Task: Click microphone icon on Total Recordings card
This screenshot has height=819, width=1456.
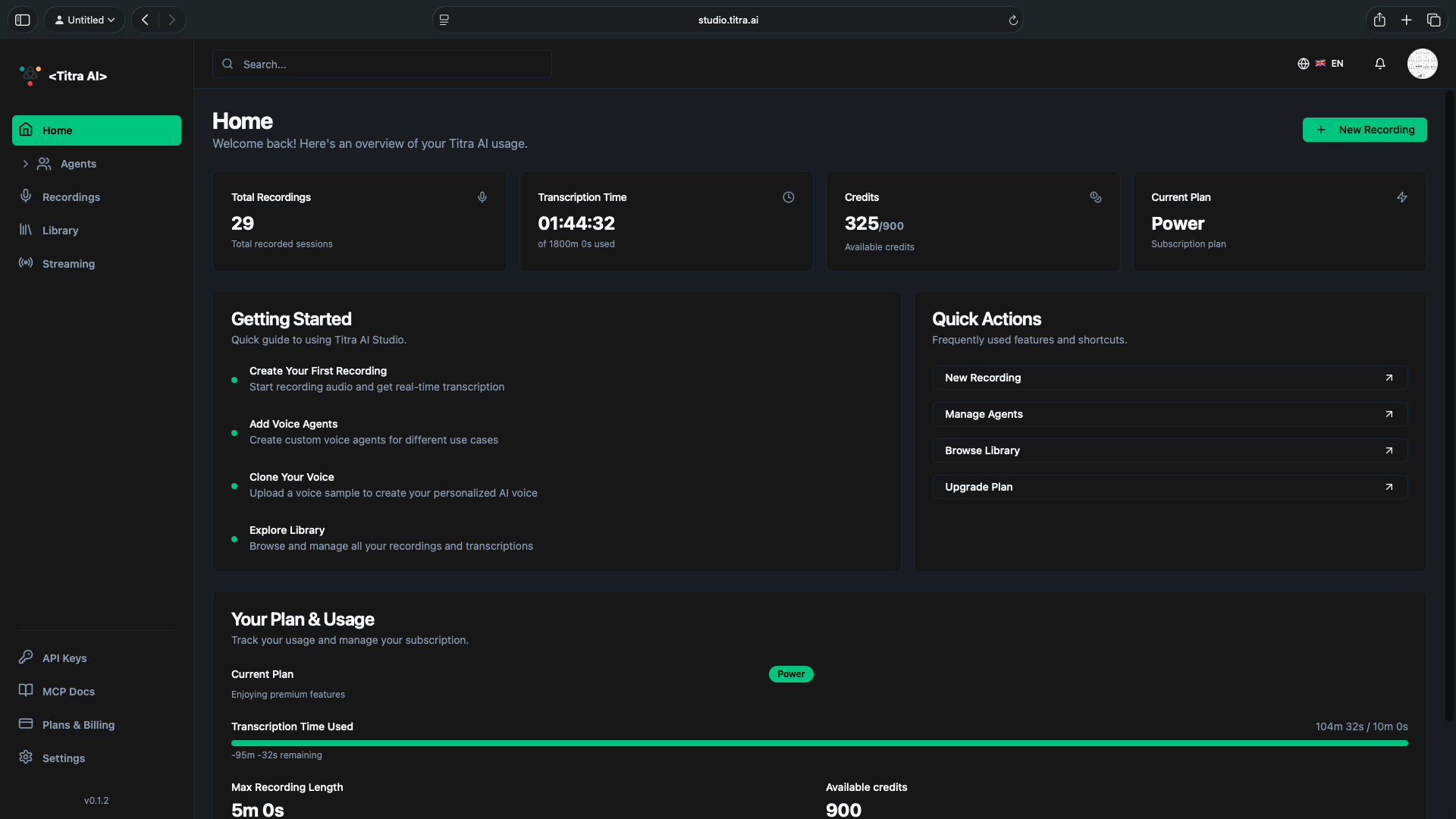Action: coord(482,197)
